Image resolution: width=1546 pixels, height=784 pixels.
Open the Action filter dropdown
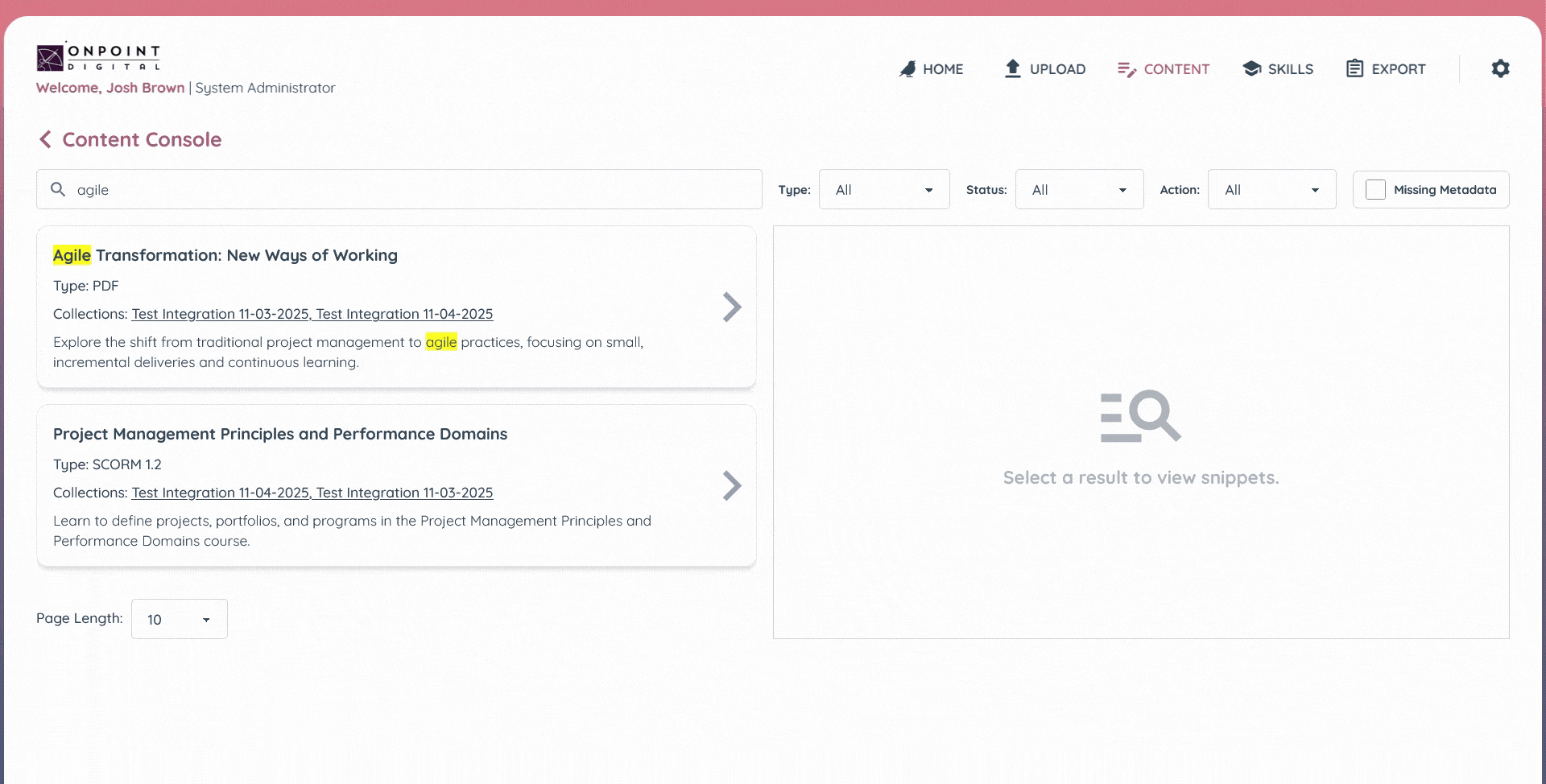pyautogui.click(x=1271, y=189)
